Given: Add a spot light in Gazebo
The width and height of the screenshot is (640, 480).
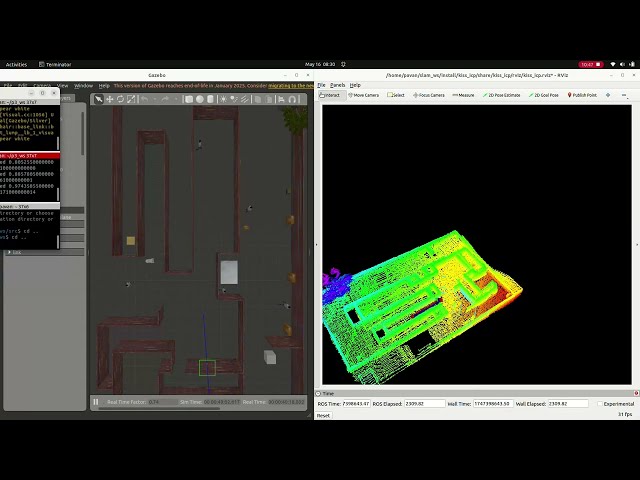Looking at the screenshot, I should (x=234, y=99).
